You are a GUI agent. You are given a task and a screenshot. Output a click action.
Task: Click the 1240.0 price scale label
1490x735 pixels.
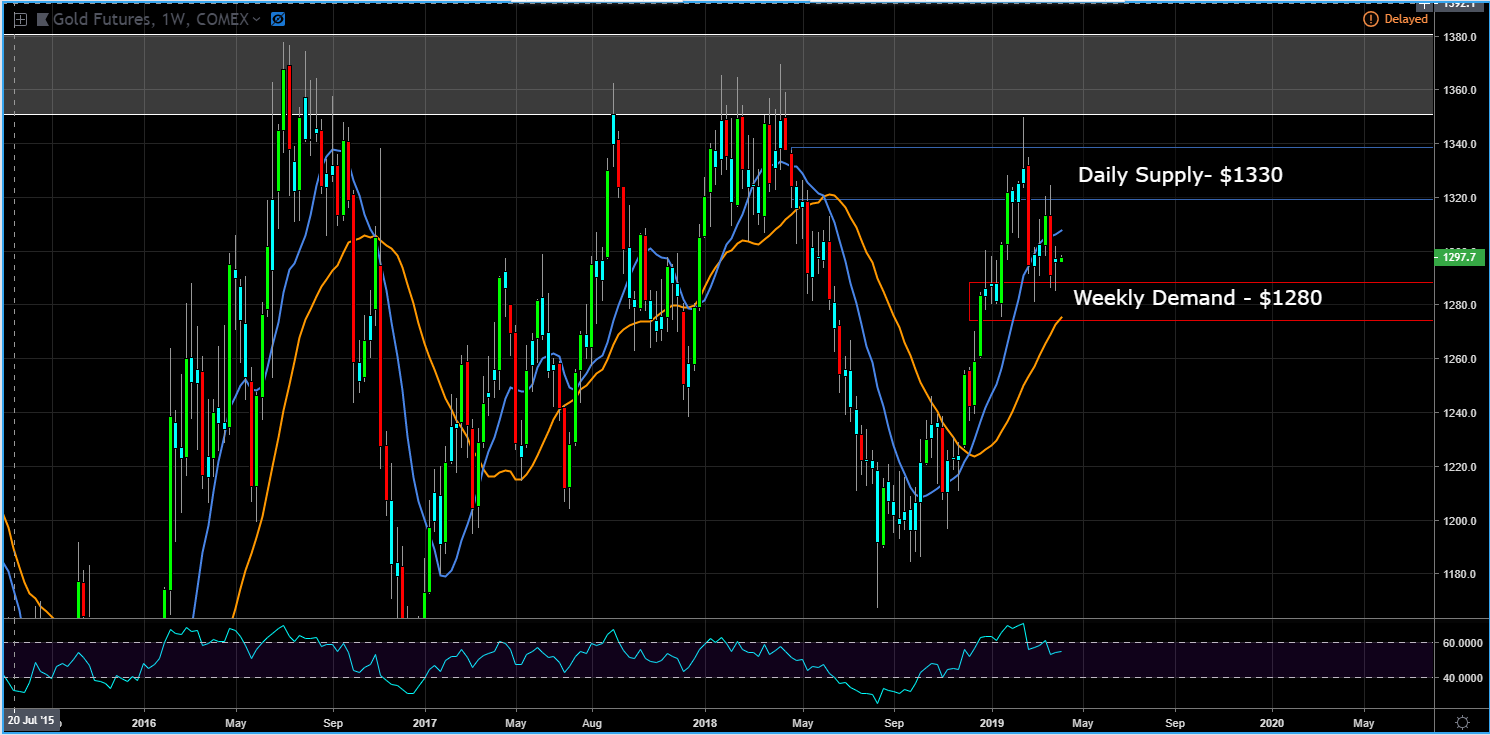(x=1459, y=413)
